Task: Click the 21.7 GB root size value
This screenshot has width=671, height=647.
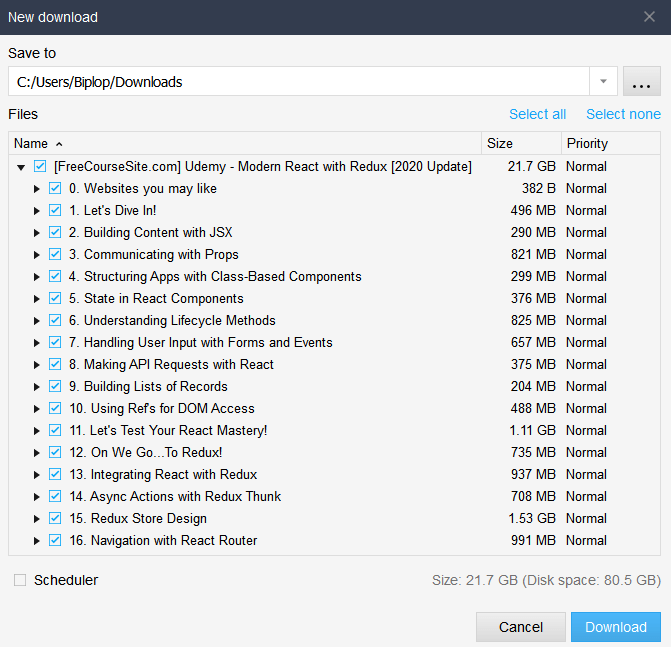Action: click(531, 166)
